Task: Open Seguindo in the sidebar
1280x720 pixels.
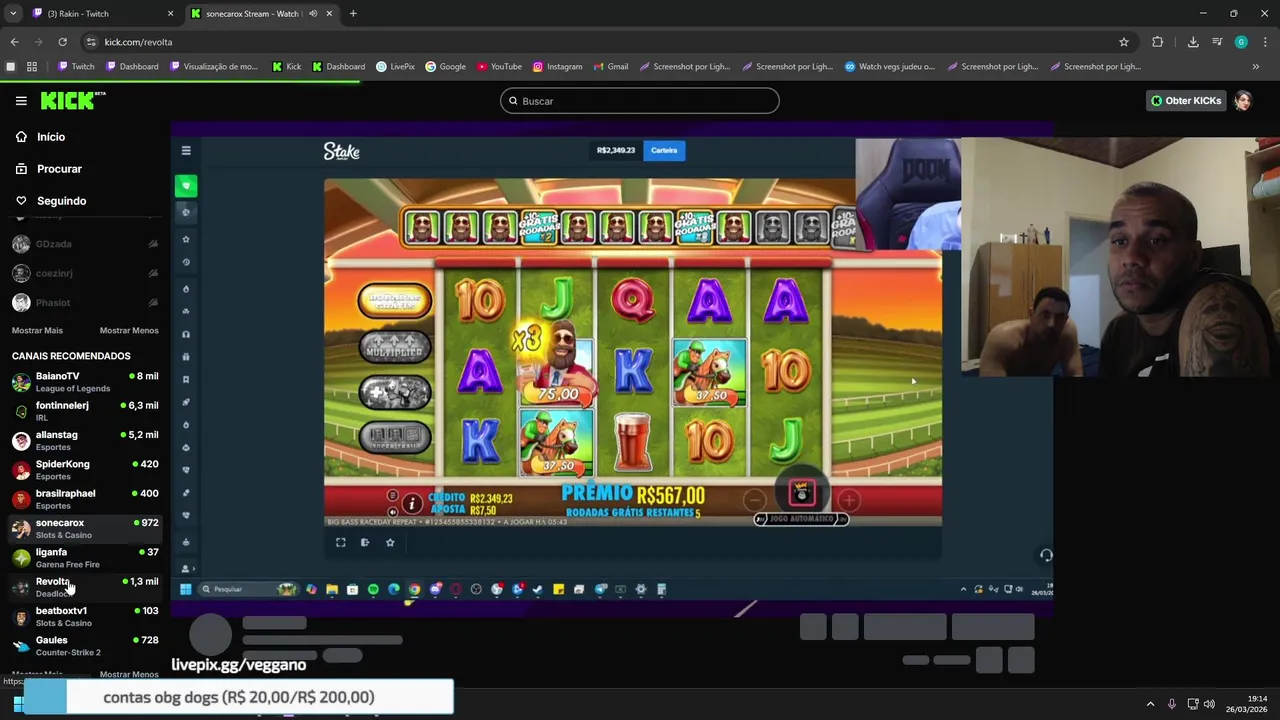Action: point(61,201)
